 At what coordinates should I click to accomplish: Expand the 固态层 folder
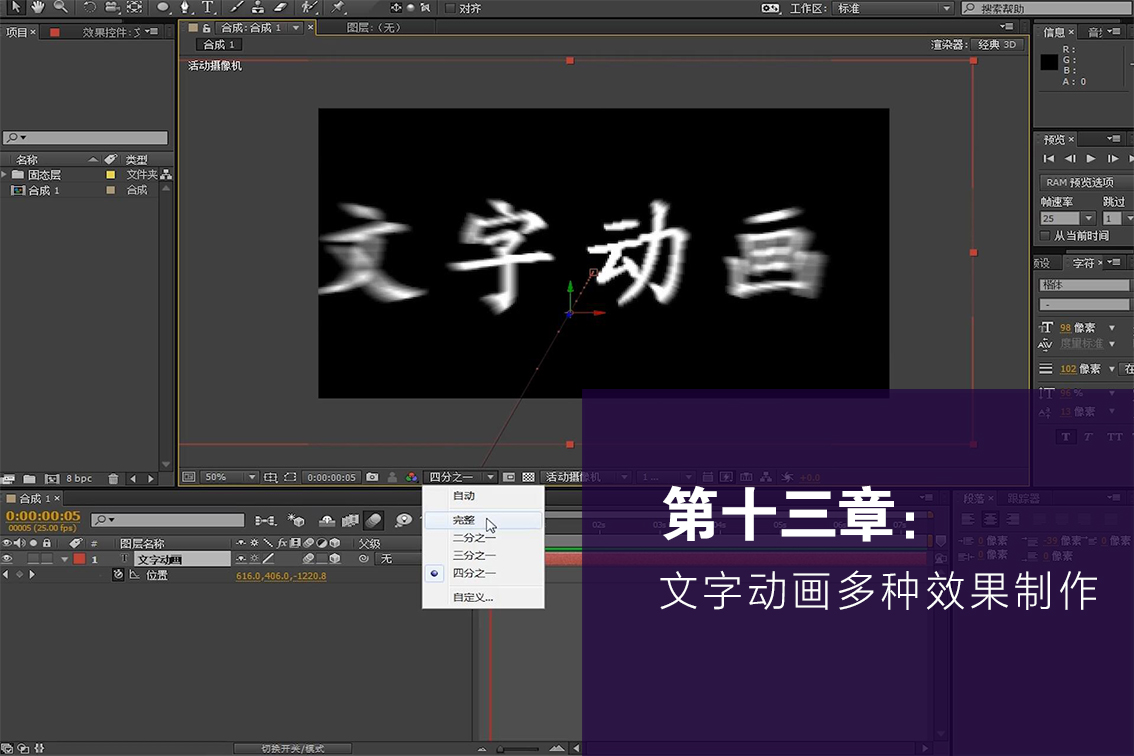4,174
